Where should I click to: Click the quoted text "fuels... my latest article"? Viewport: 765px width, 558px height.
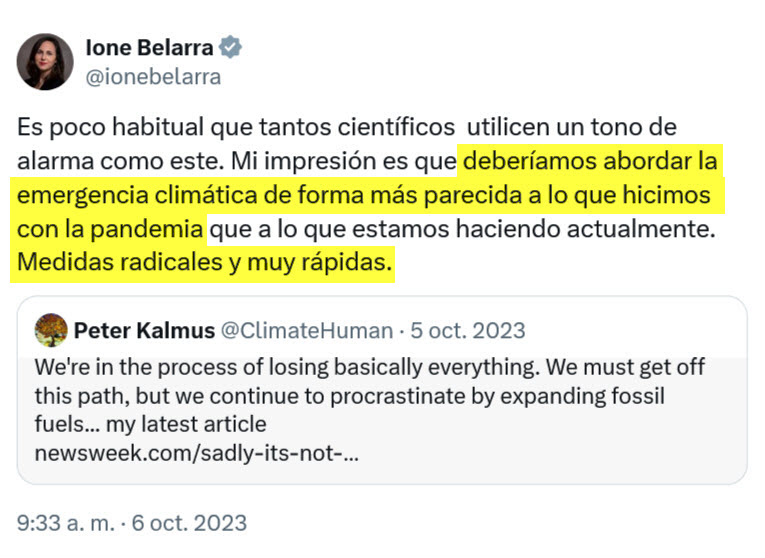tap(150, 423)
